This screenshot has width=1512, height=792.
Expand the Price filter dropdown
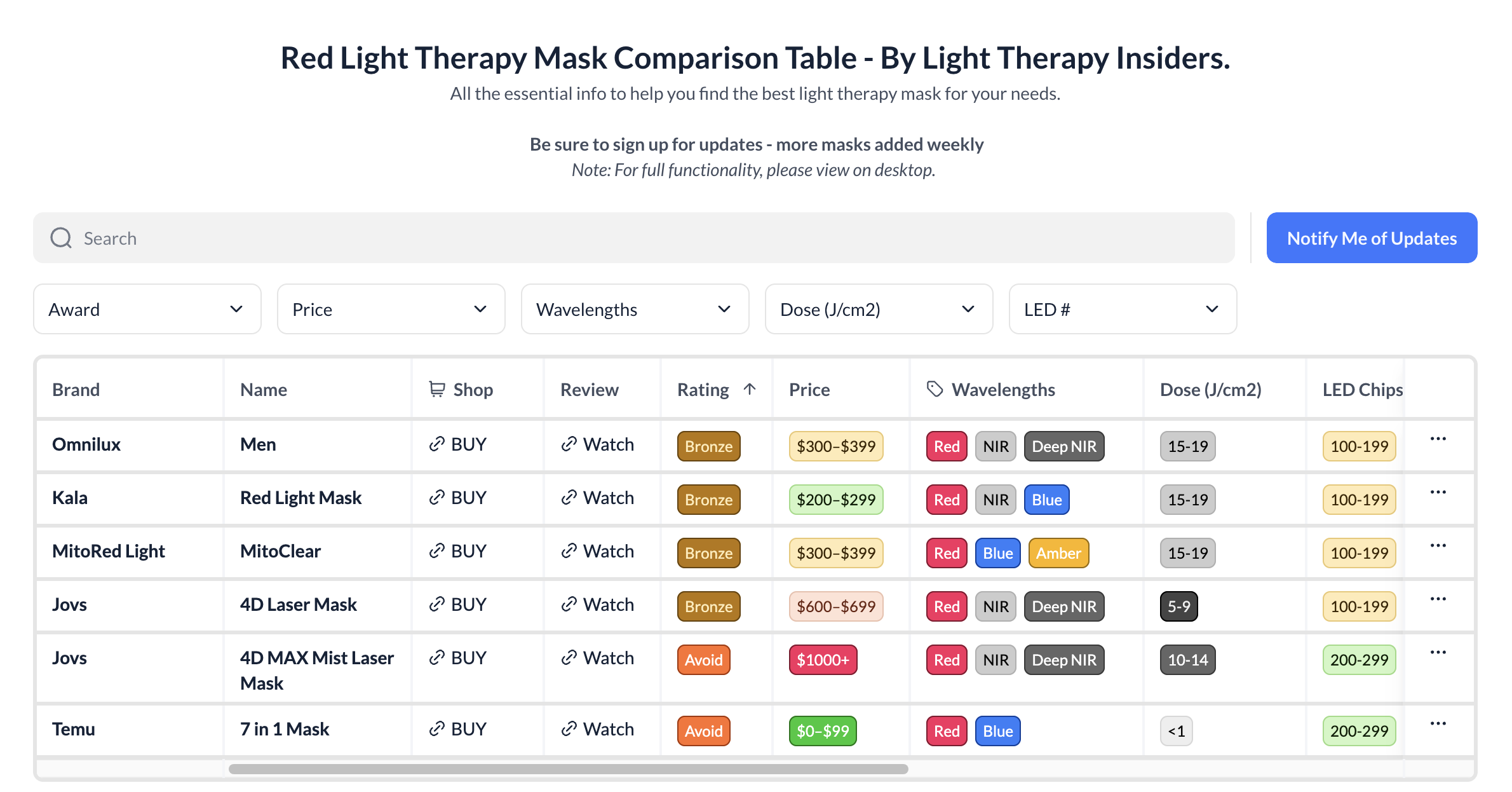(x=391, y=309)
